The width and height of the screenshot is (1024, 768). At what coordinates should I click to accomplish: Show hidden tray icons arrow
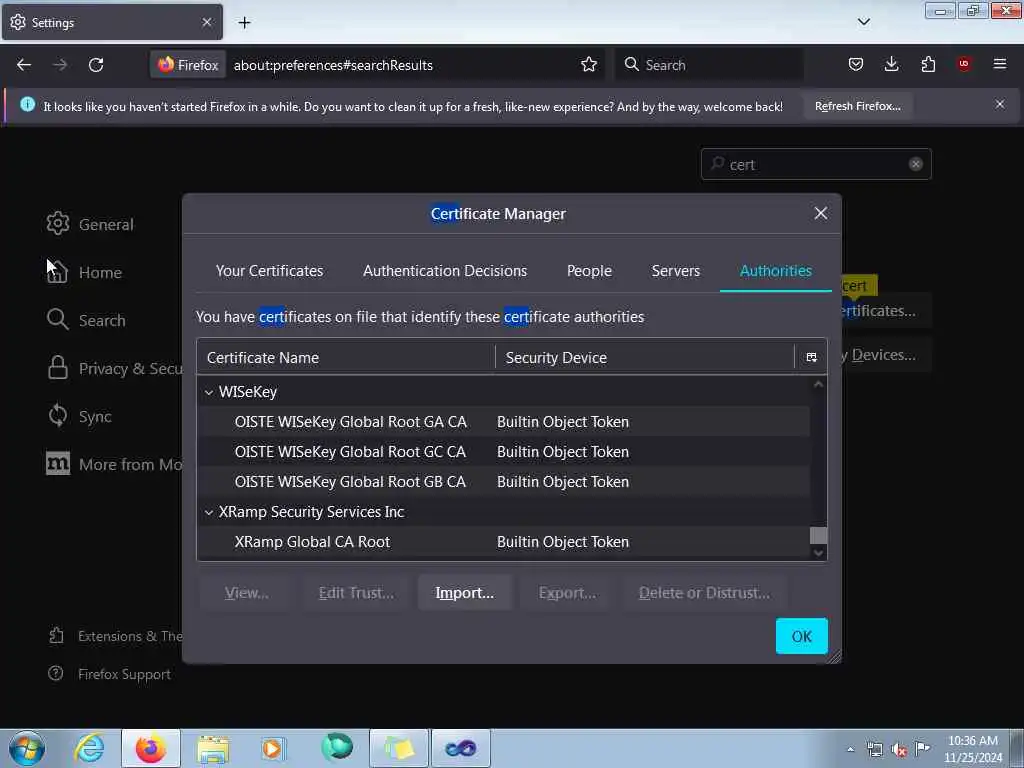tap(850, 749)
